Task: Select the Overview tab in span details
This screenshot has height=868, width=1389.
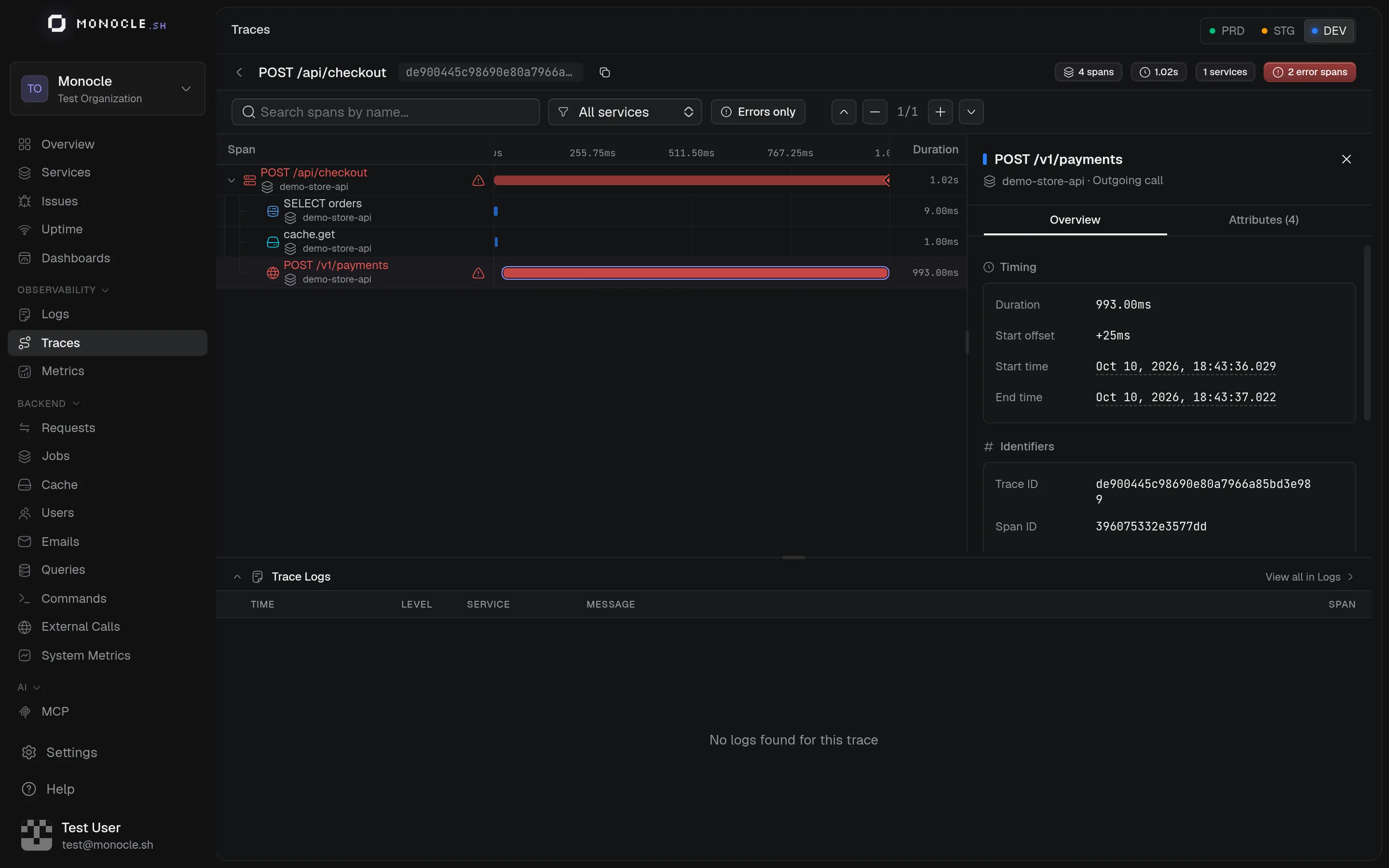Action: (1075, 220)
